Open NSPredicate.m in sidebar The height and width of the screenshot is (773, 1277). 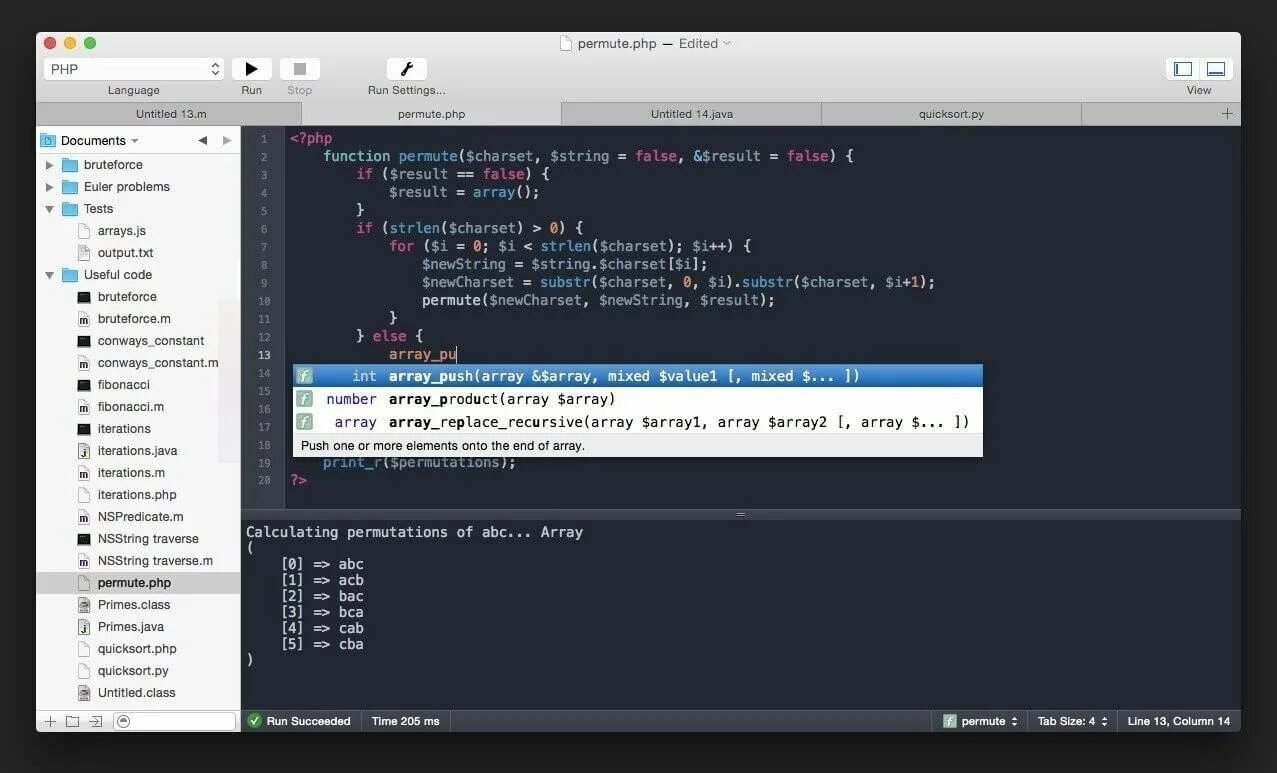[140, 517]
